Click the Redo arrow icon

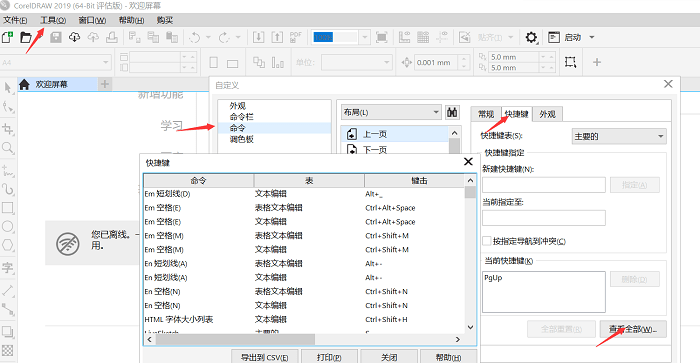point(224,37)
